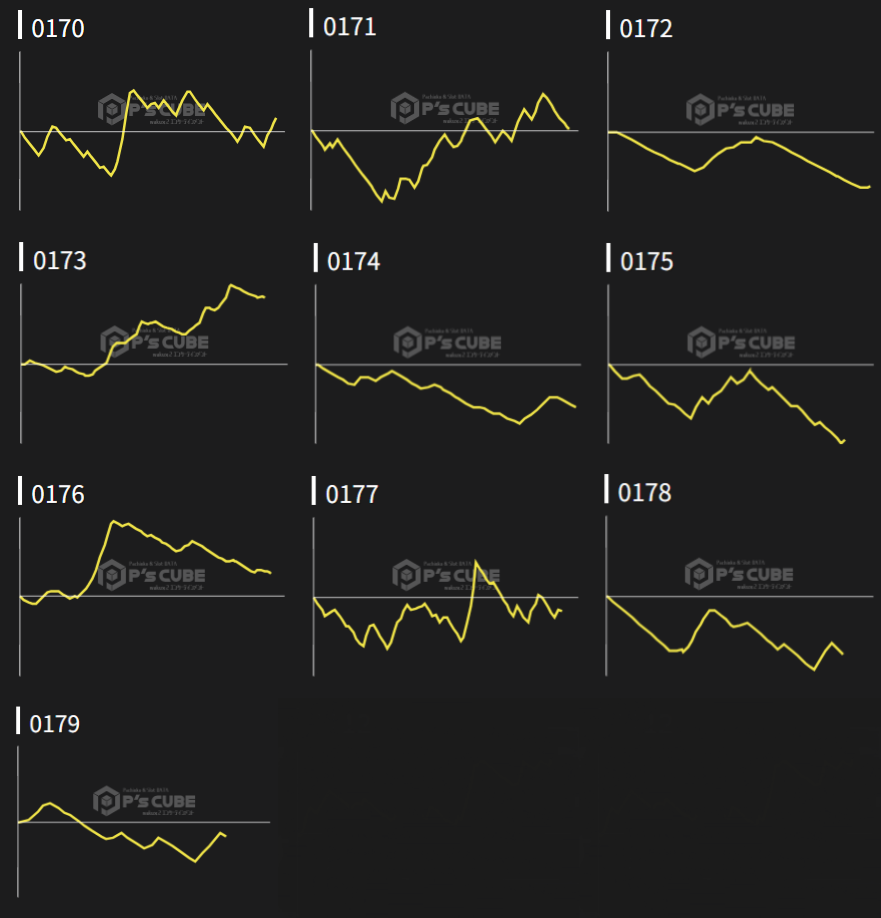Click the 0178 machine number label

645,493
